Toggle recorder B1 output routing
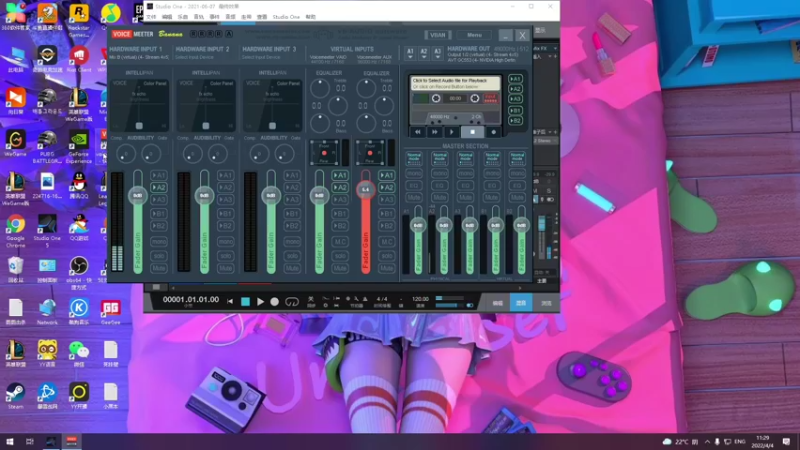Screen dimensions: 800x450 click(515, 110)
